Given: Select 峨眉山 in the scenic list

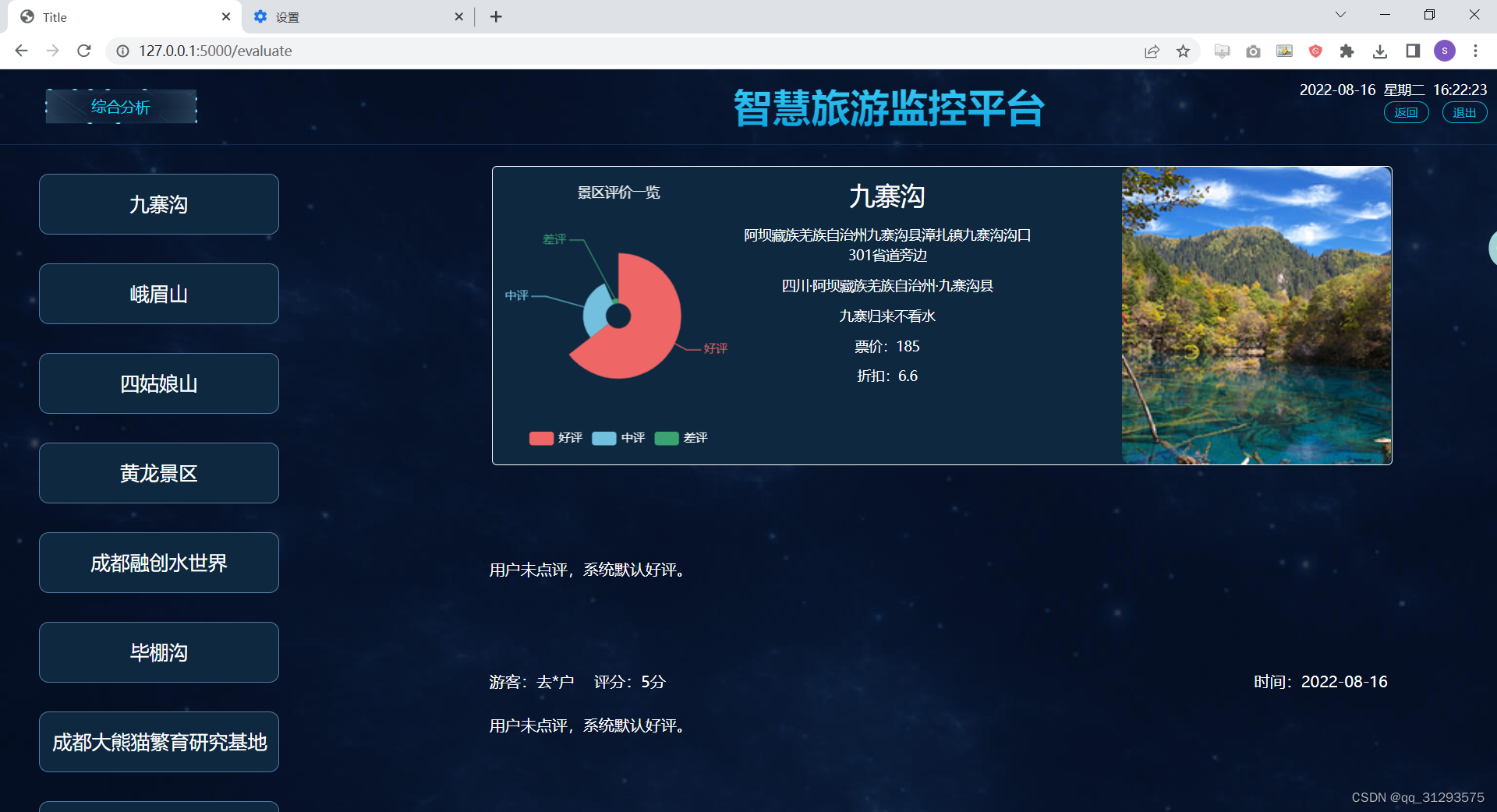Looking at the screenshot, I should (x=159, y=294).
